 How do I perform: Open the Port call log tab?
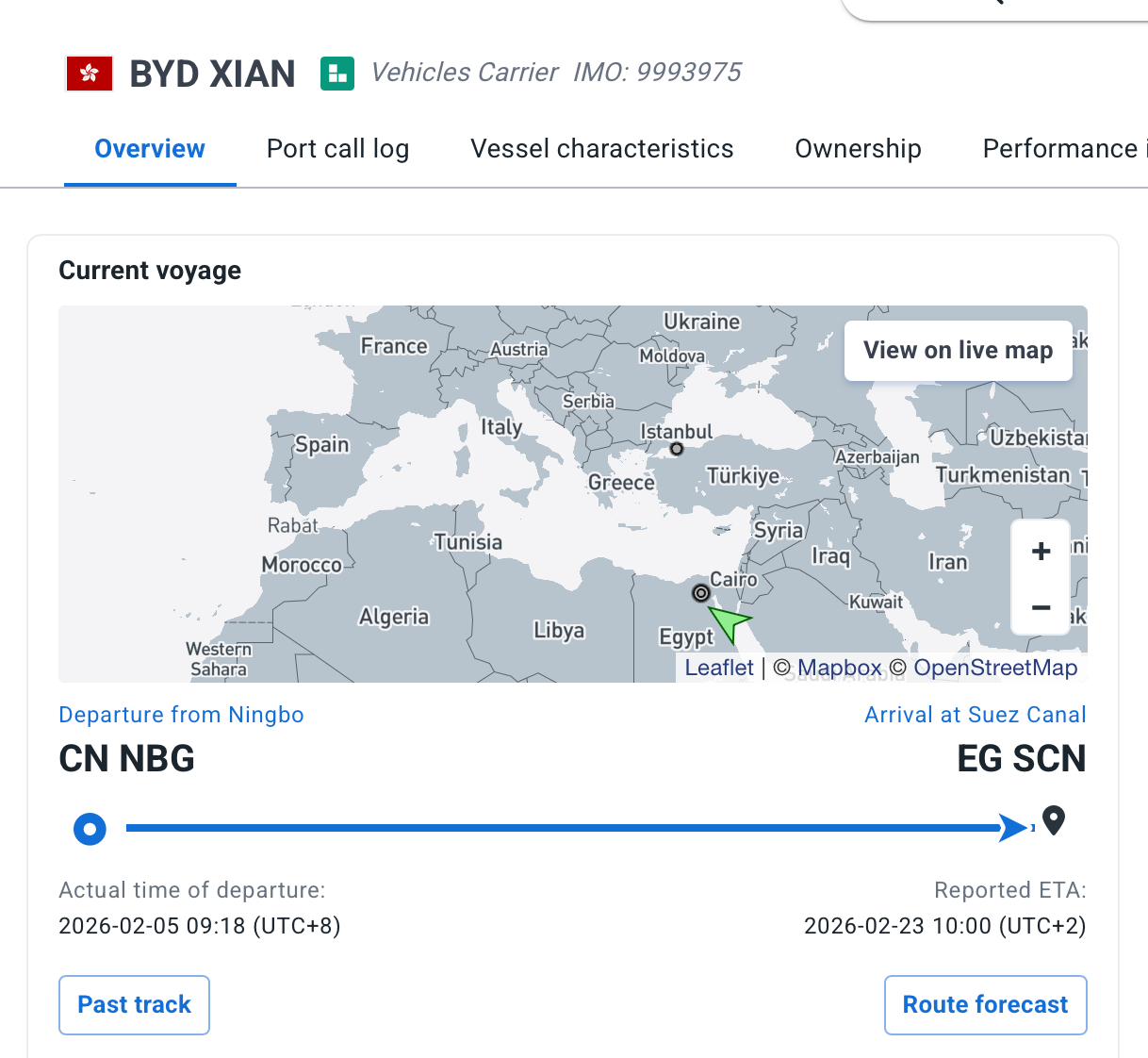(x=337, y=149)
